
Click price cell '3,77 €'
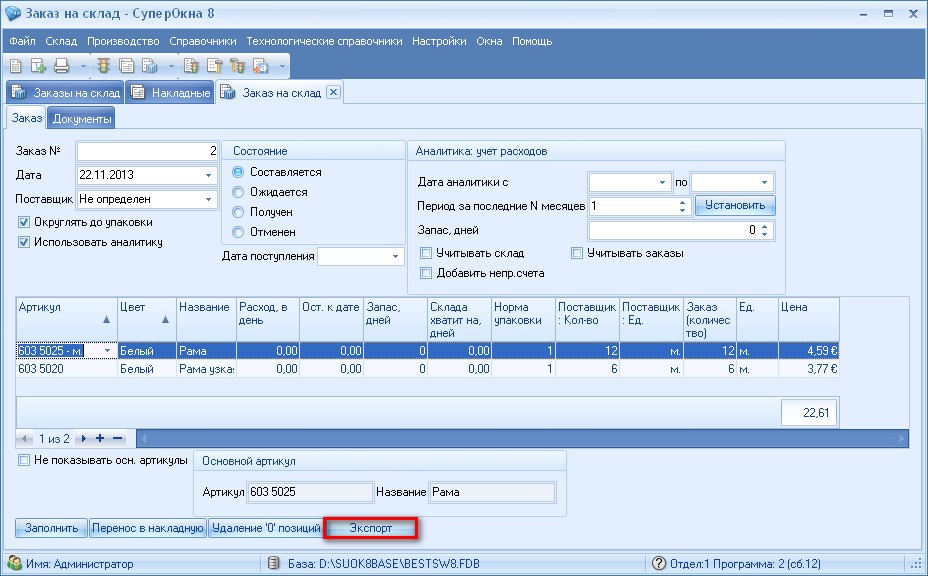click(808, 369)
